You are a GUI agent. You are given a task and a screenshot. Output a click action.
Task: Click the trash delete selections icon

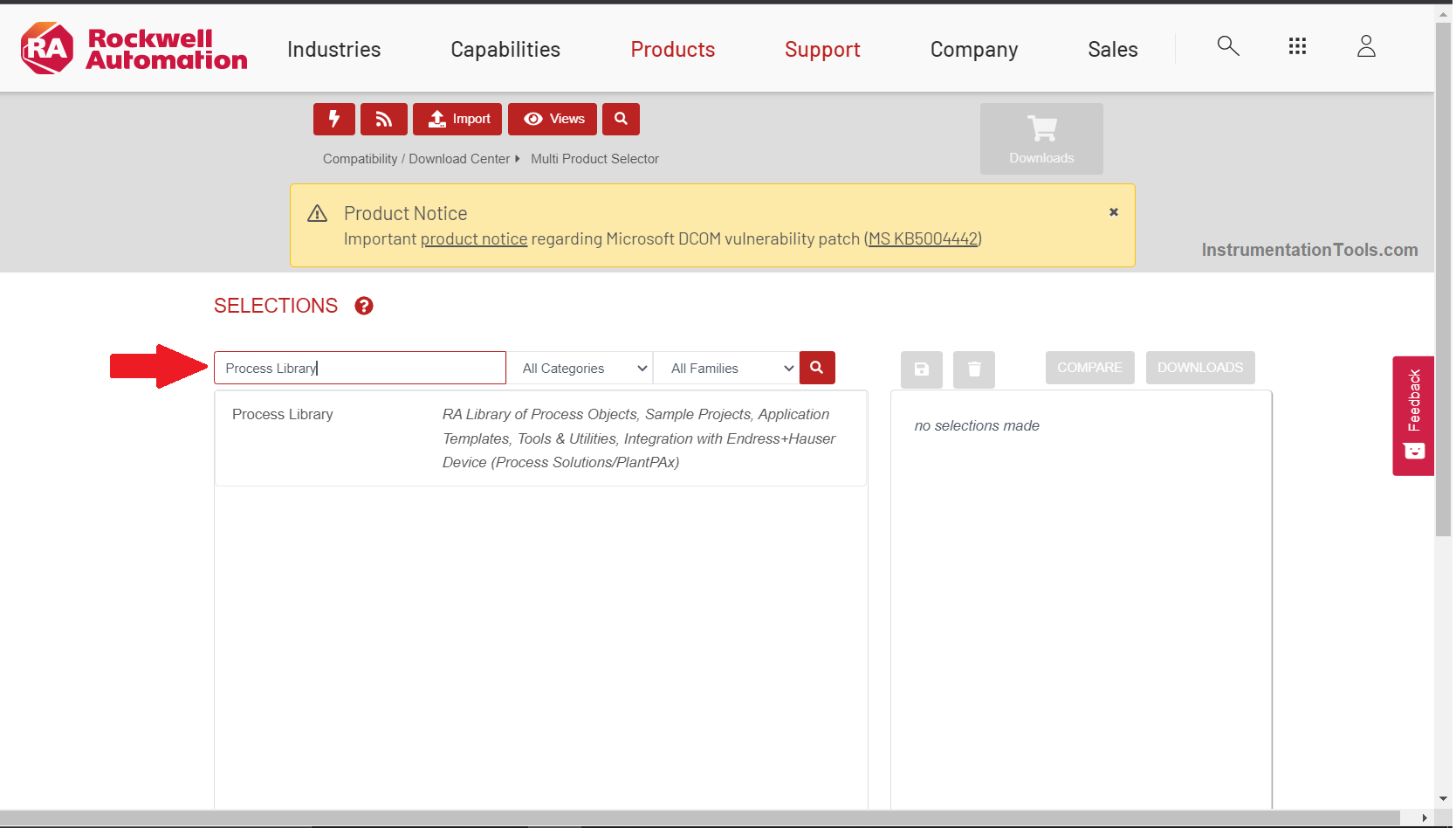coord(974,369)
